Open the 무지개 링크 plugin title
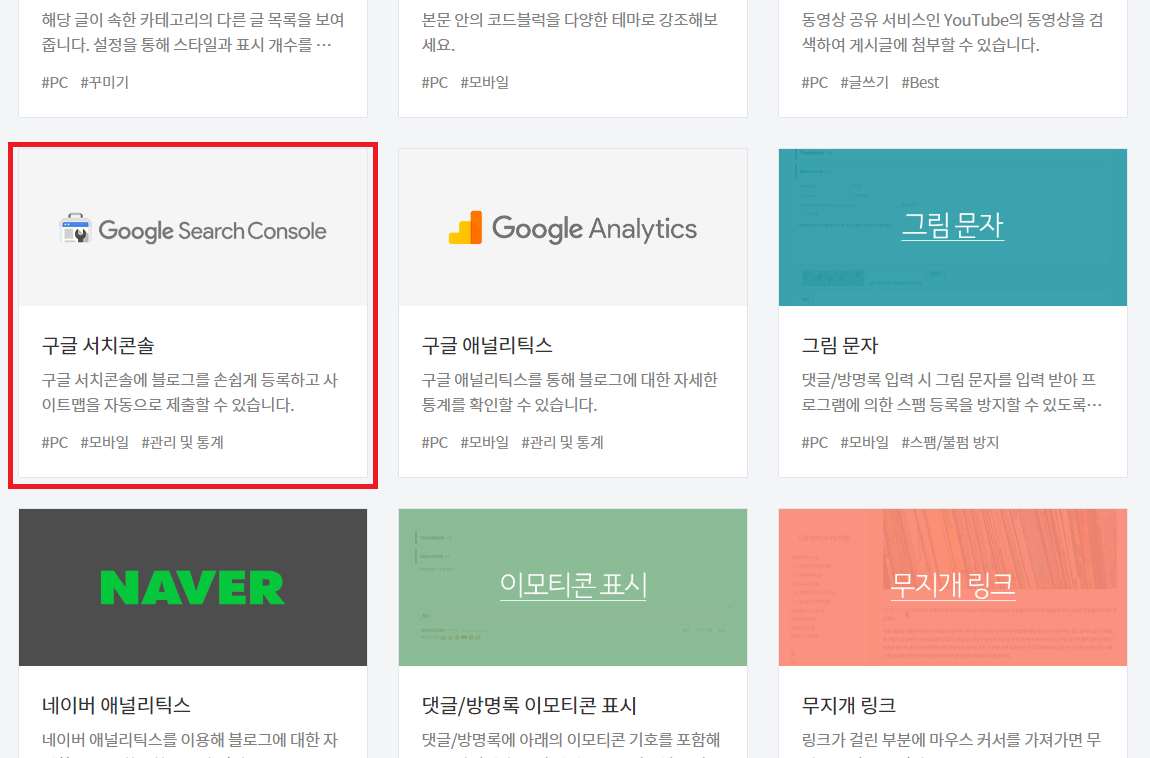 849,705
